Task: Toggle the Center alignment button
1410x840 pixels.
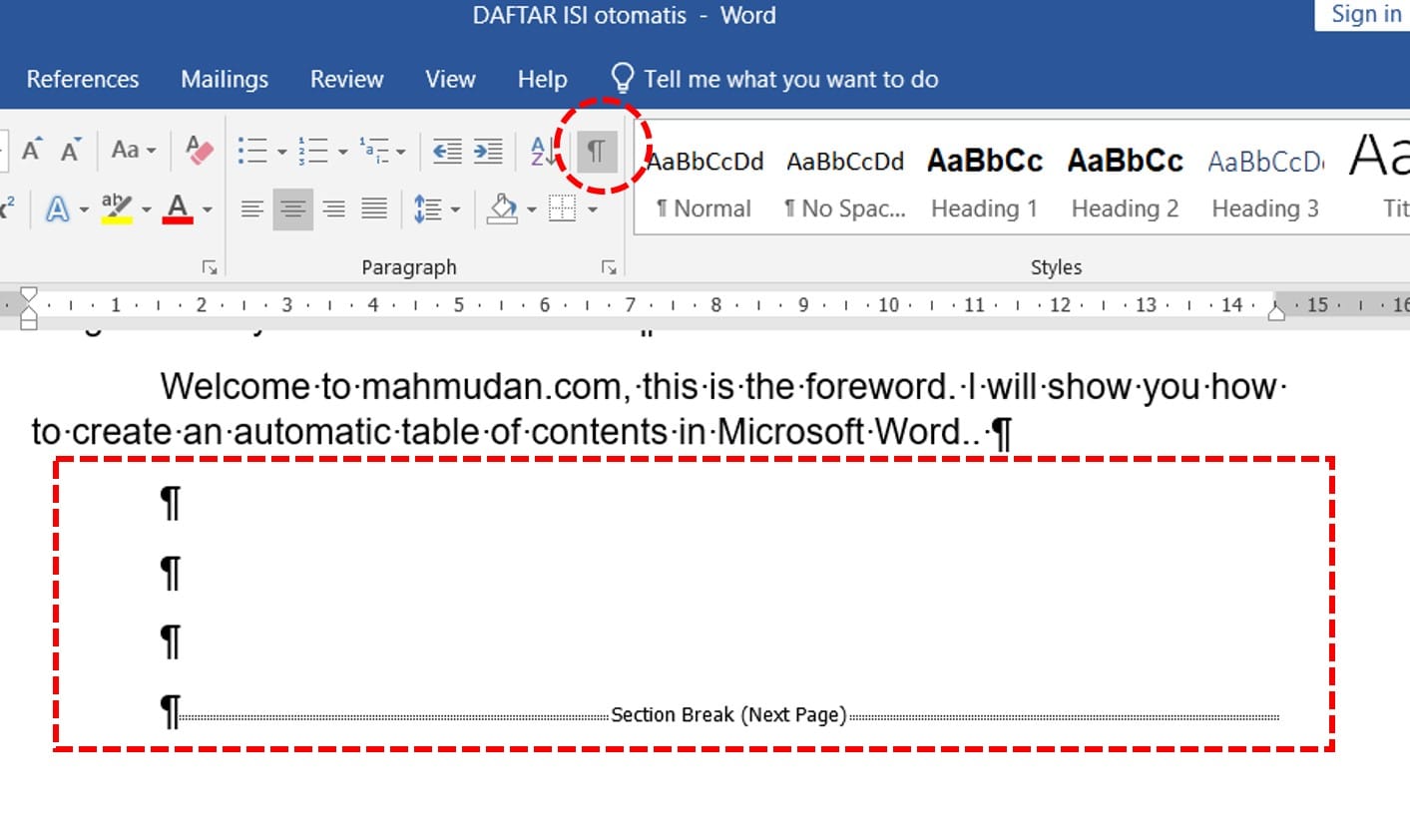Action: [292, 210]
